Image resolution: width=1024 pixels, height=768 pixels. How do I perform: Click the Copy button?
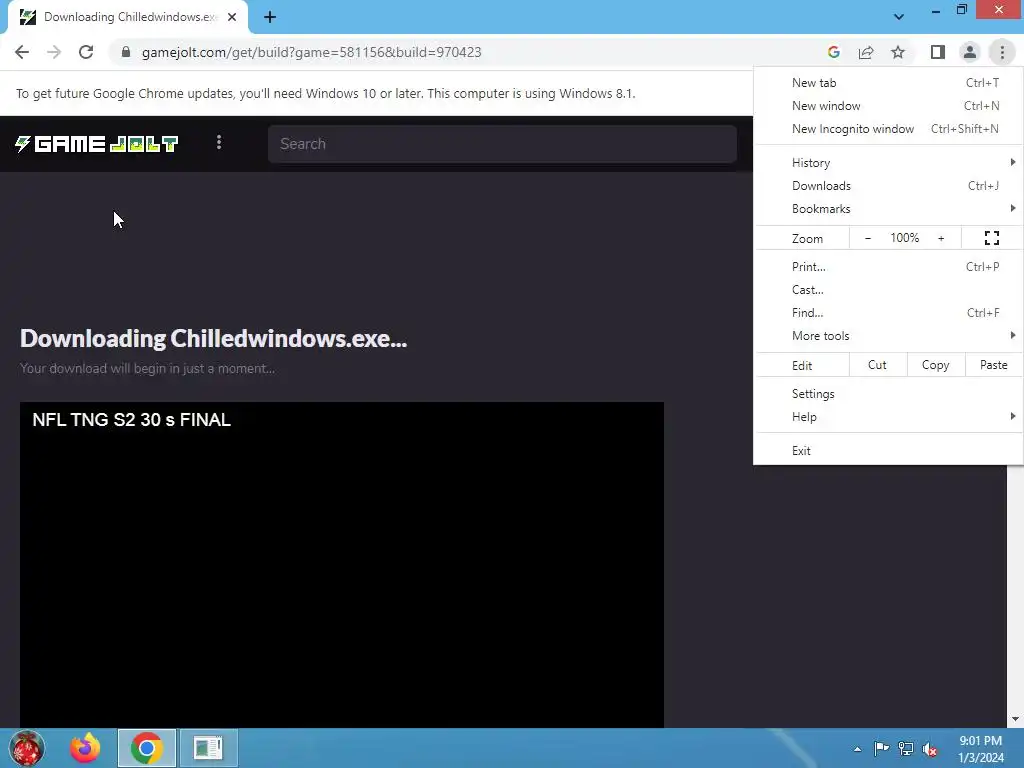tap(935, 365)
